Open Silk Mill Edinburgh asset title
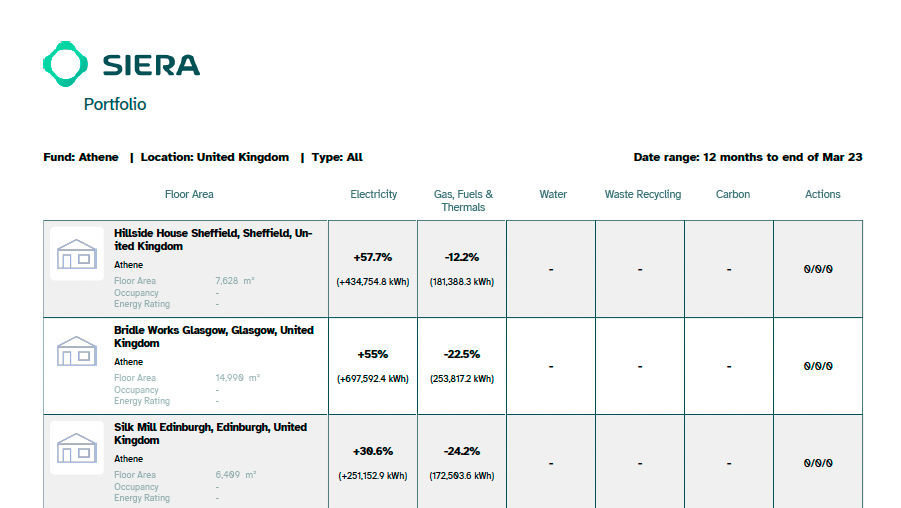 [210, 433]
